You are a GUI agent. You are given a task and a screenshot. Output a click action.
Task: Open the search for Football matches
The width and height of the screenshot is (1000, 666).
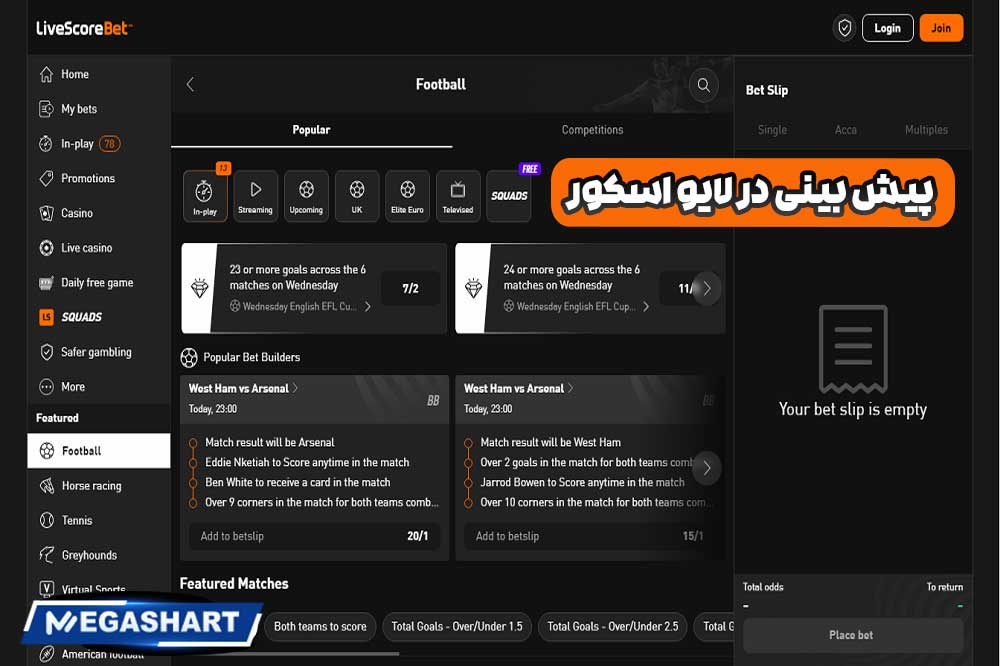(703, 85)
